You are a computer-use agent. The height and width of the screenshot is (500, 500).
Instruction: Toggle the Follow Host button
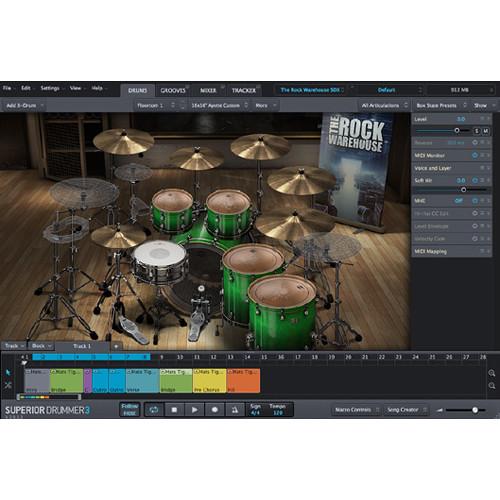tap(130, 410)
